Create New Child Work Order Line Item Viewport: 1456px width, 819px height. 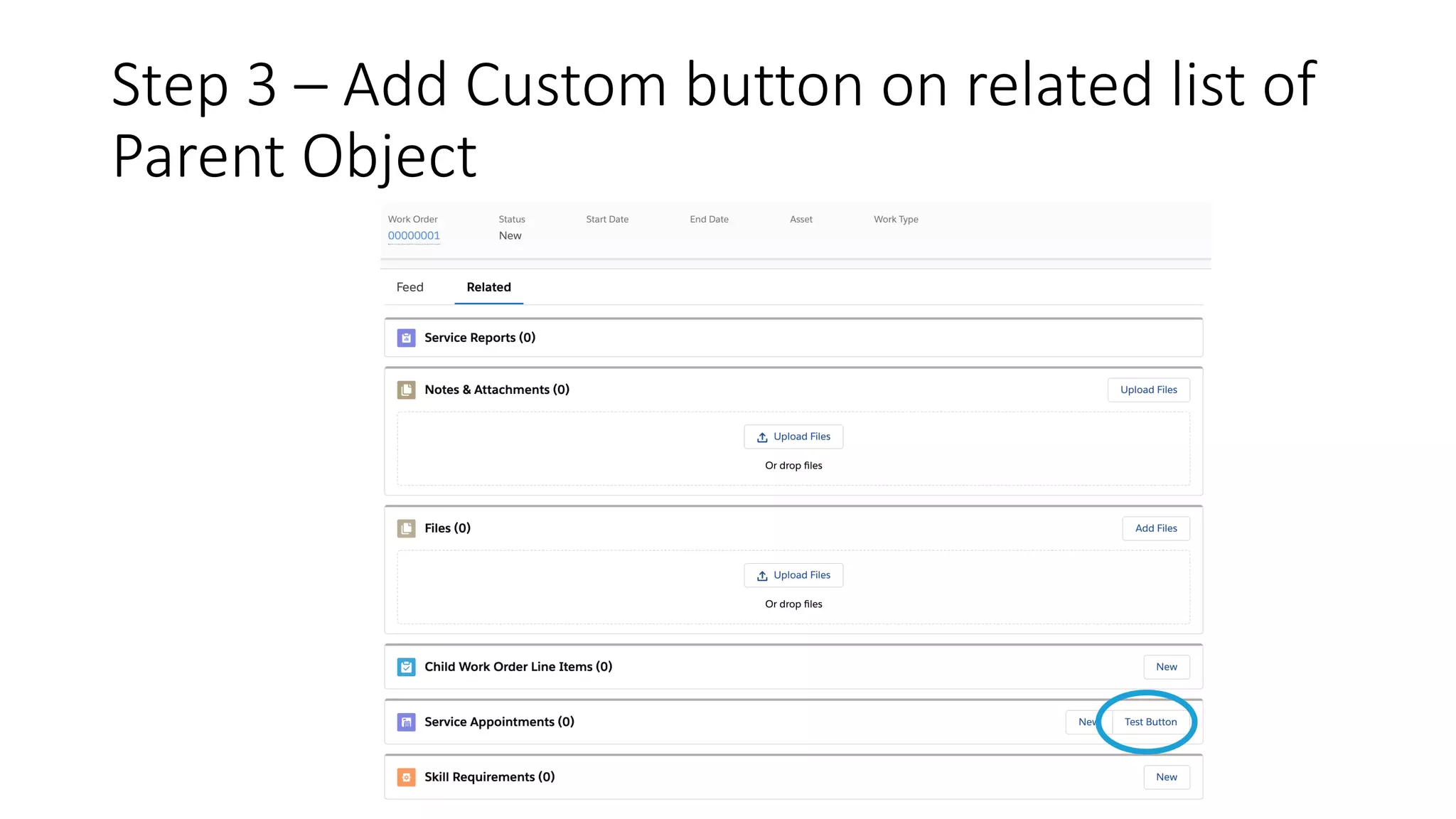pos(1167,667)
